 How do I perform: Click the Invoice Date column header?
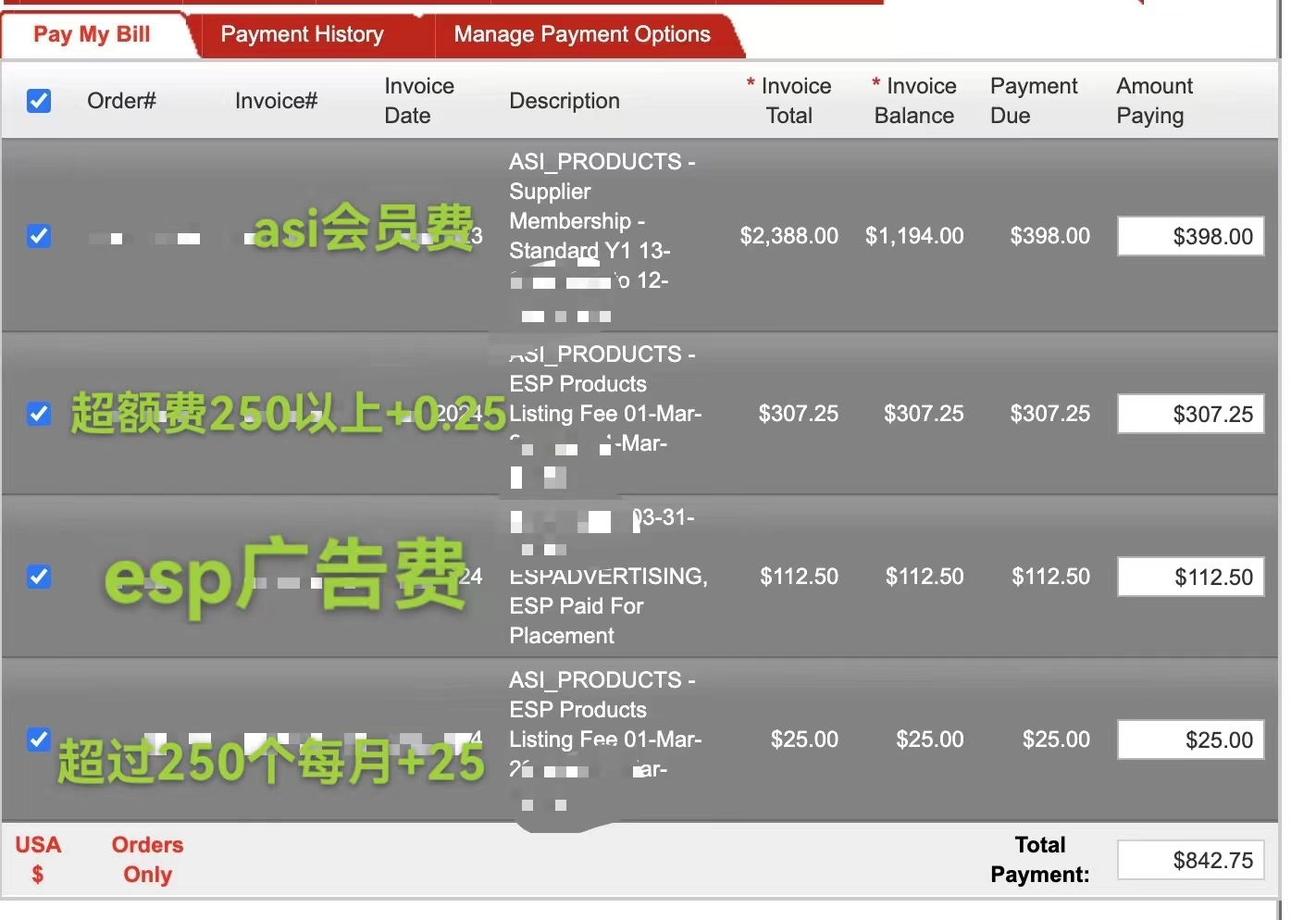[419, 101]
